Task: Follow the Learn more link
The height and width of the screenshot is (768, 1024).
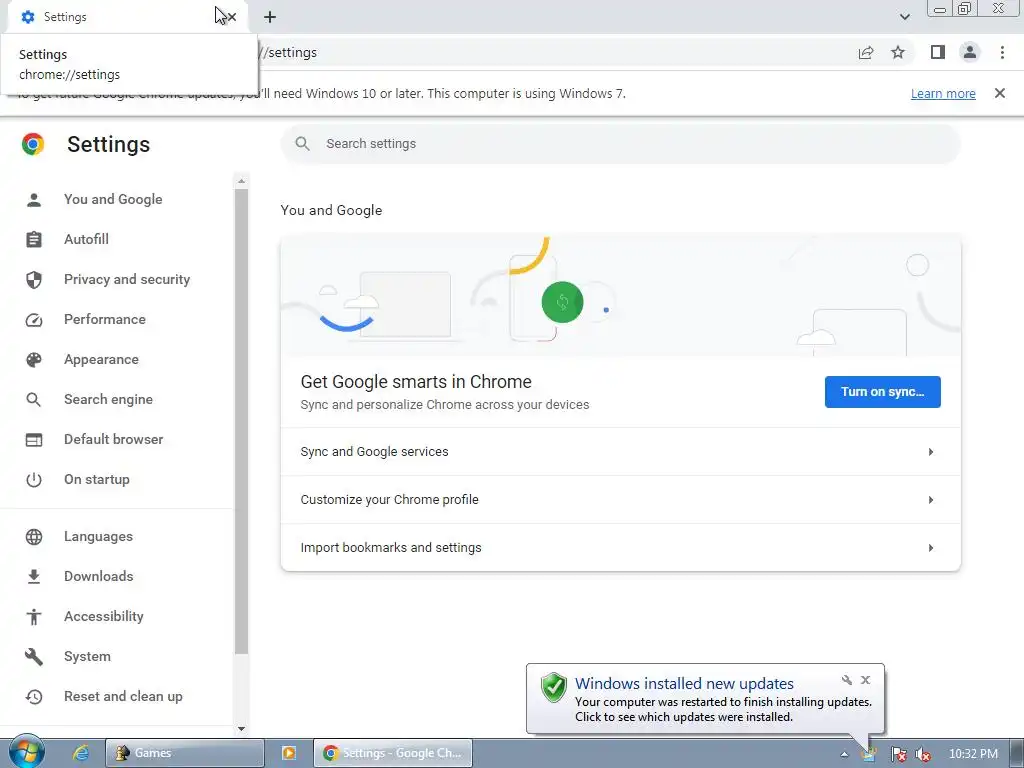Action: click(943, 93)
